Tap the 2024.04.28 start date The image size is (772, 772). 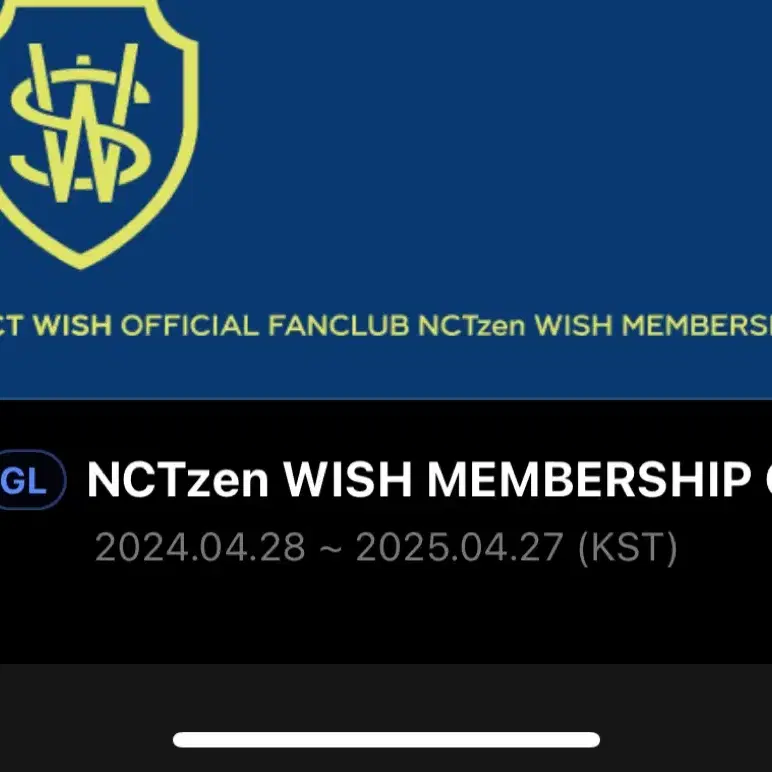point(200,547)
